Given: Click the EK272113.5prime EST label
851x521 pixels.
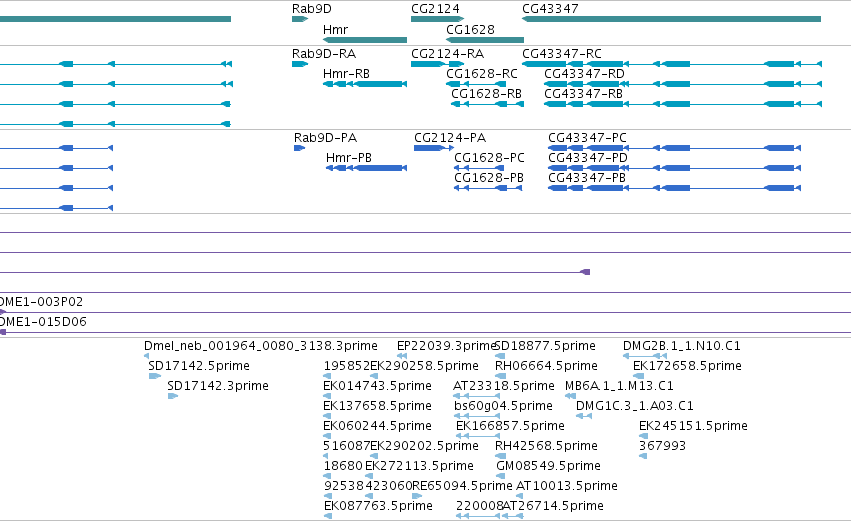Looking at the screenshot, I should click(419, 466).
